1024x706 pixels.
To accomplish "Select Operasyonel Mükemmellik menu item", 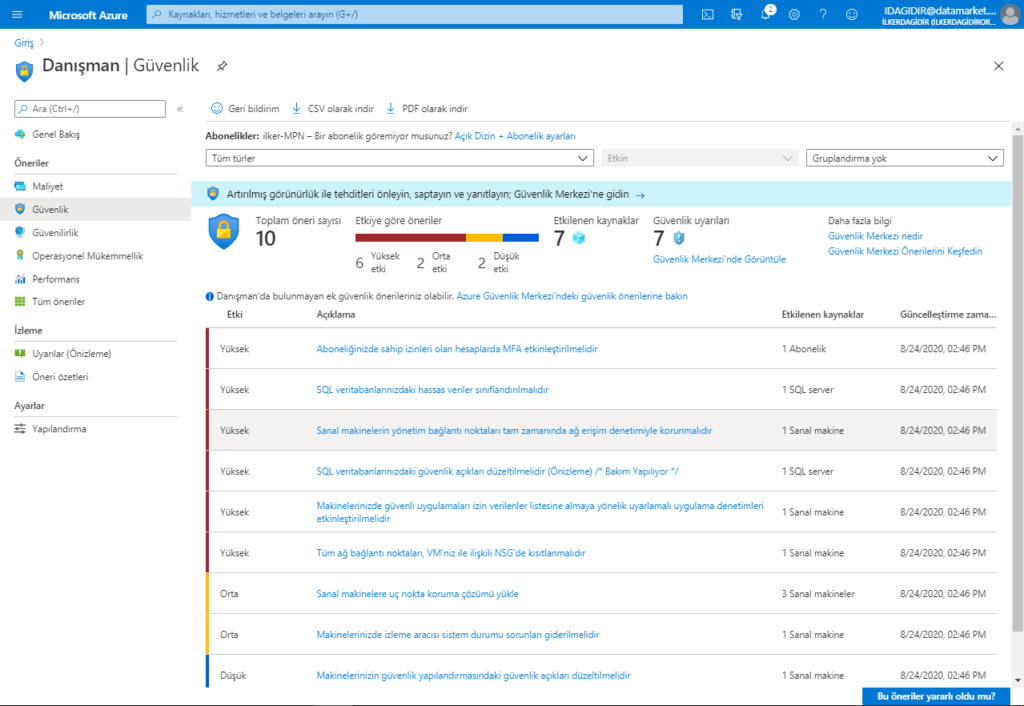I will 88,256.
